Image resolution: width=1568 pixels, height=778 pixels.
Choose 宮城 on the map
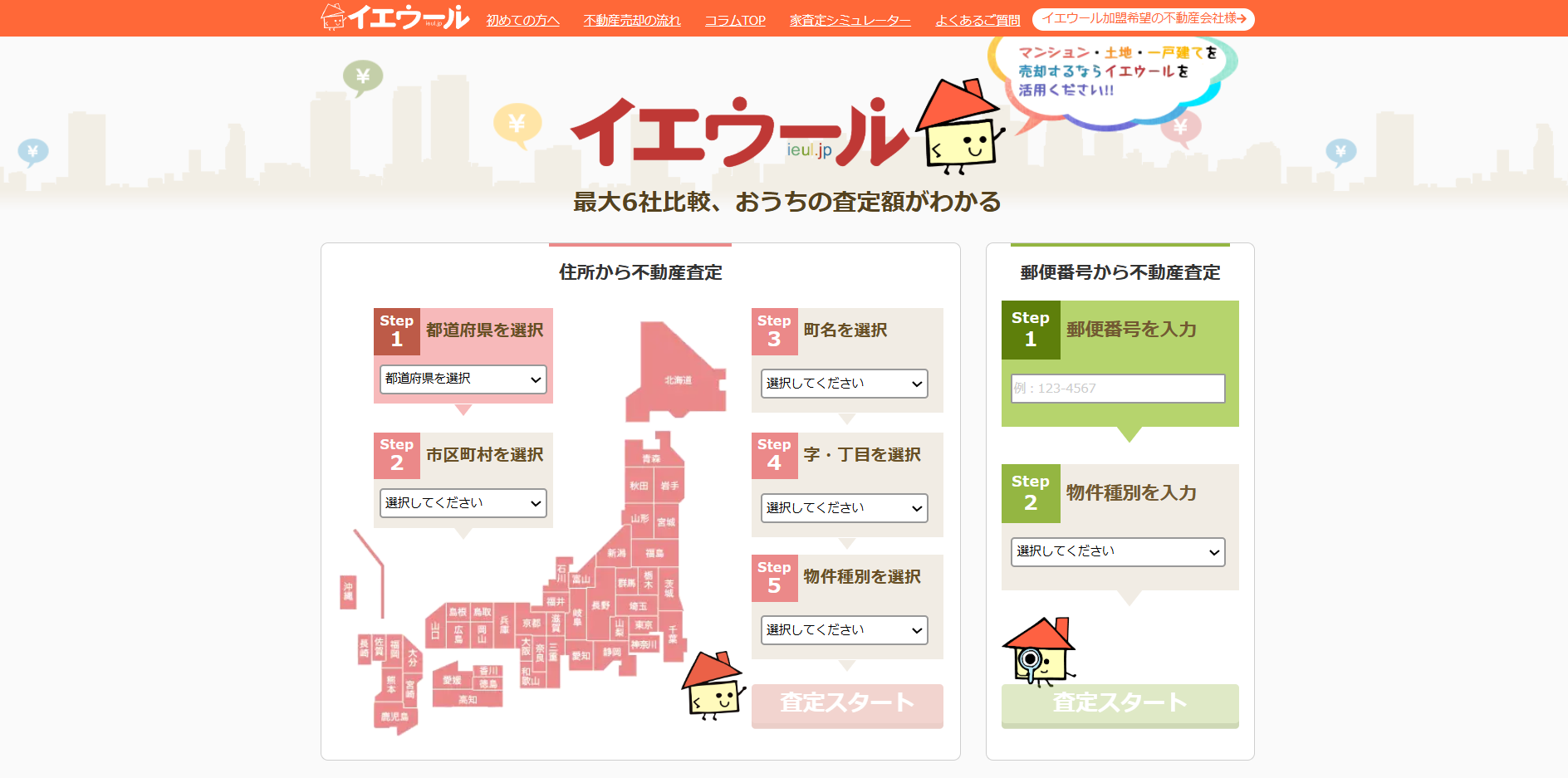[667, 522]
